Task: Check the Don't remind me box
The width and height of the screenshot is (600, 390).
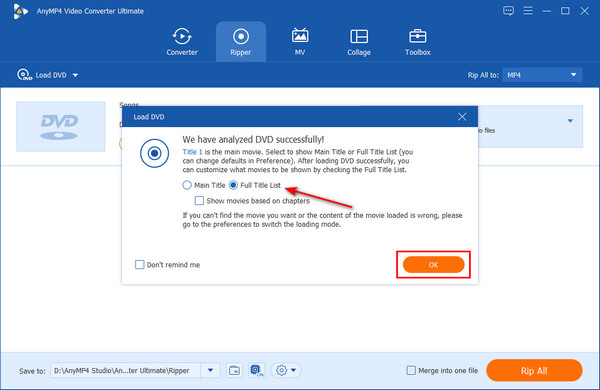Action: (140, 264)
